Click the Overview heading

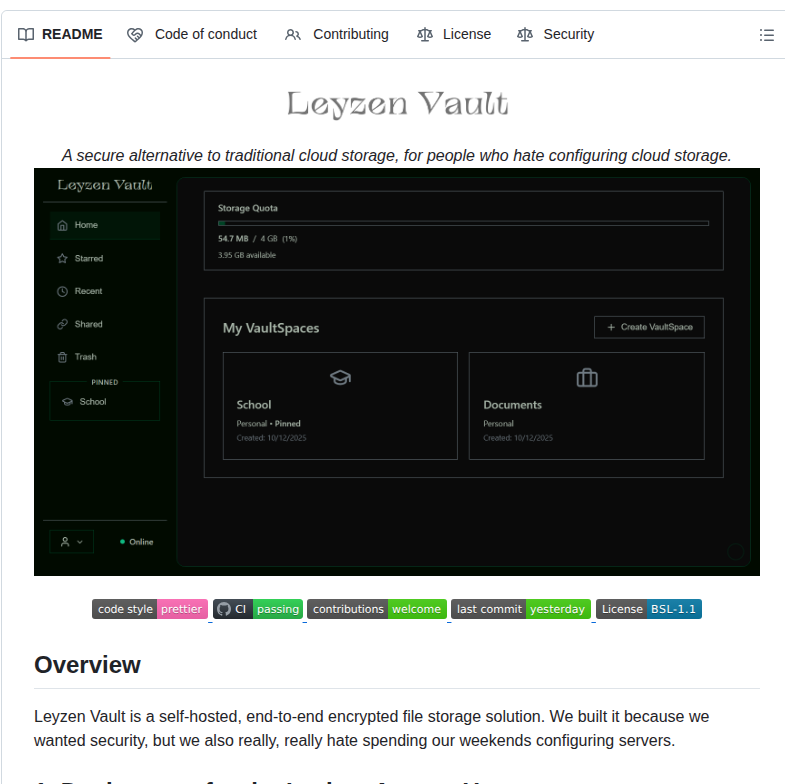coord(87,665)
